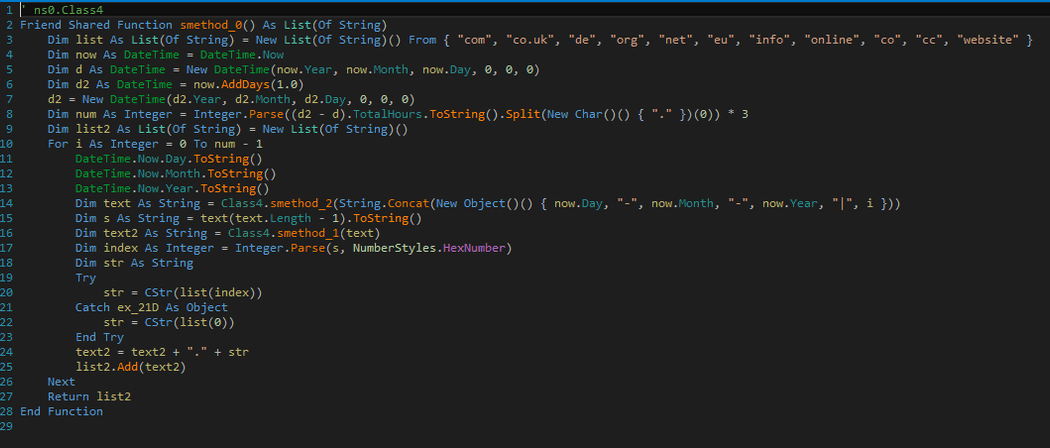Screen dimensions: 1050x448
Task: Click the "eu" string literal
Action: [x=722, y=40]
